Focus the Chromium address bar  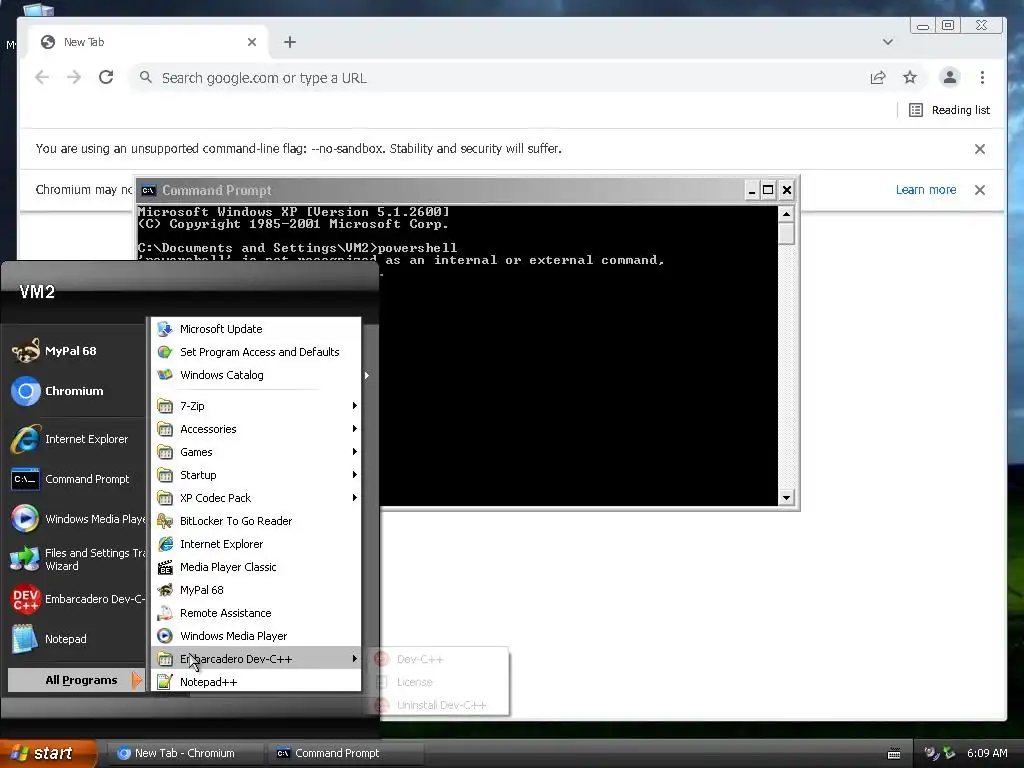[496, 78]
